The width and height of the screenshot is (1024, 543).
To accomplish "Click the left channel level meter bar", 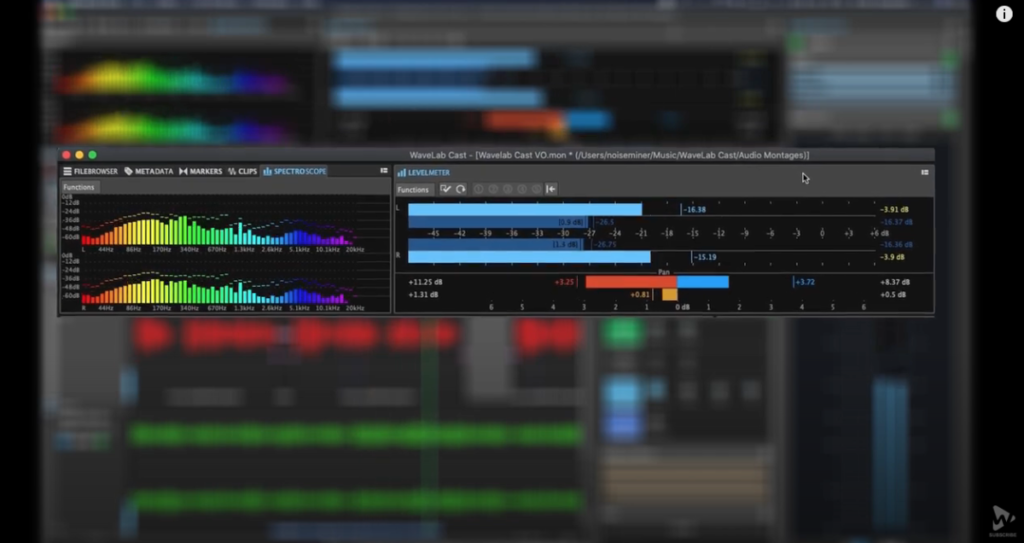I will 524,209.
